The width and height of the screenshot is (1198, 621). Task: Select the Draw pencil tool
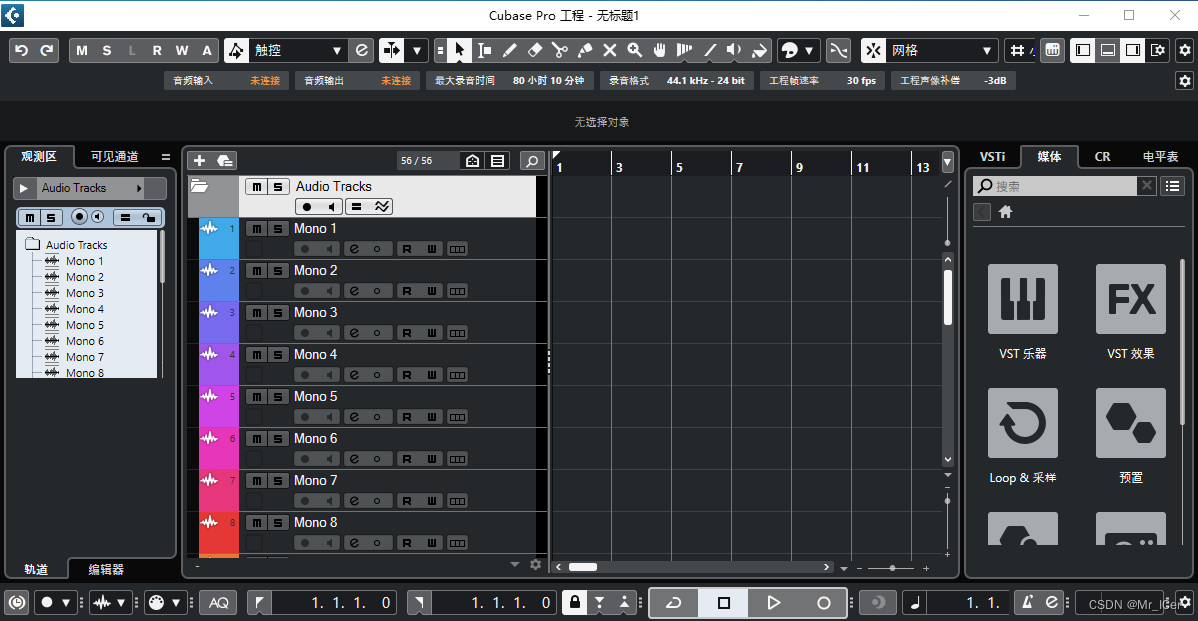[510, 50]
